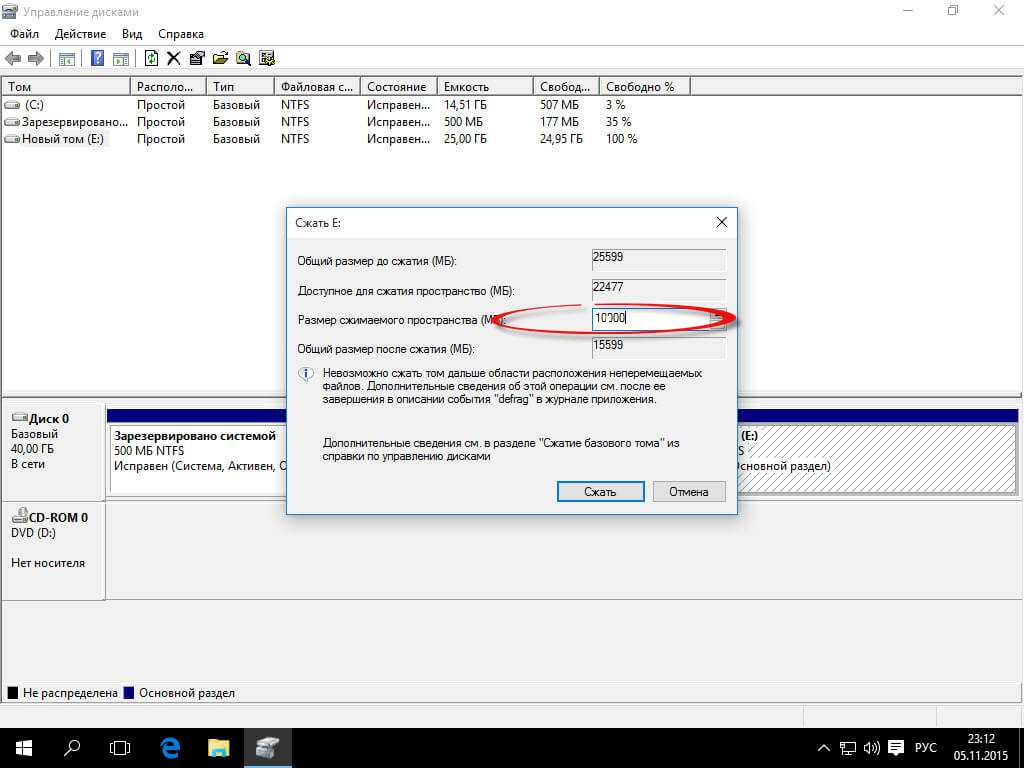The height and width of the screenshot is (768, 1024).
Task: Click the black X delete toolbar icon
Action: point(174,59)
